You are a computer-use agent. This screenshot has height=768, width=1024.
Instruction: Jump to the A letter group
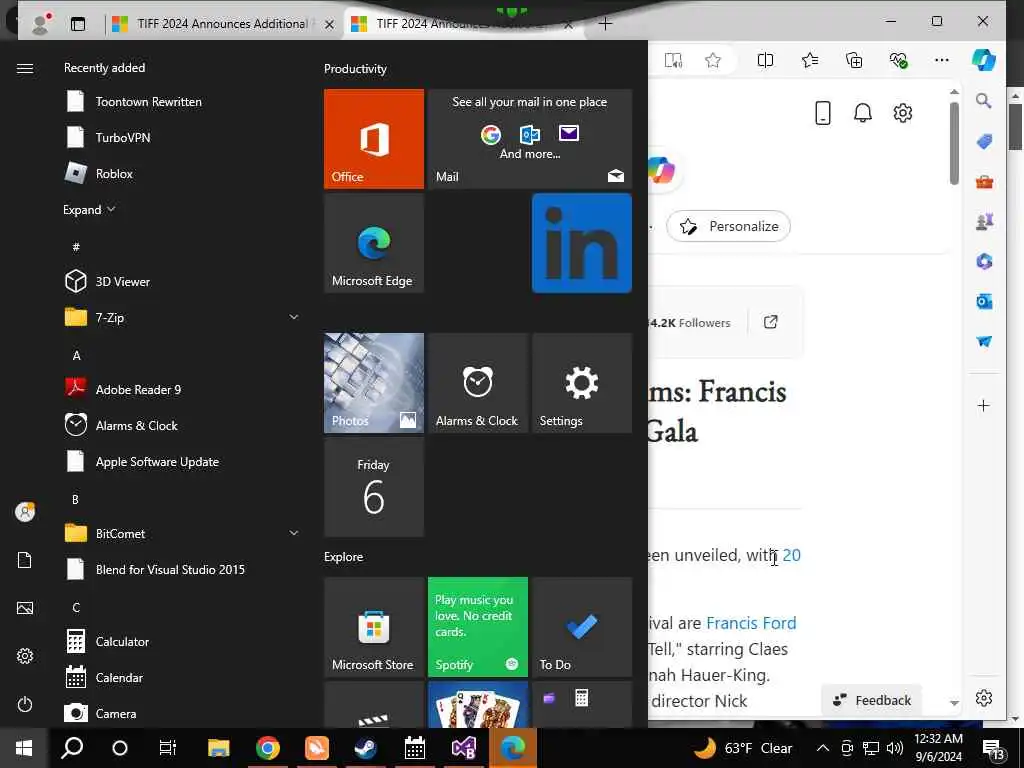point(76,355)
